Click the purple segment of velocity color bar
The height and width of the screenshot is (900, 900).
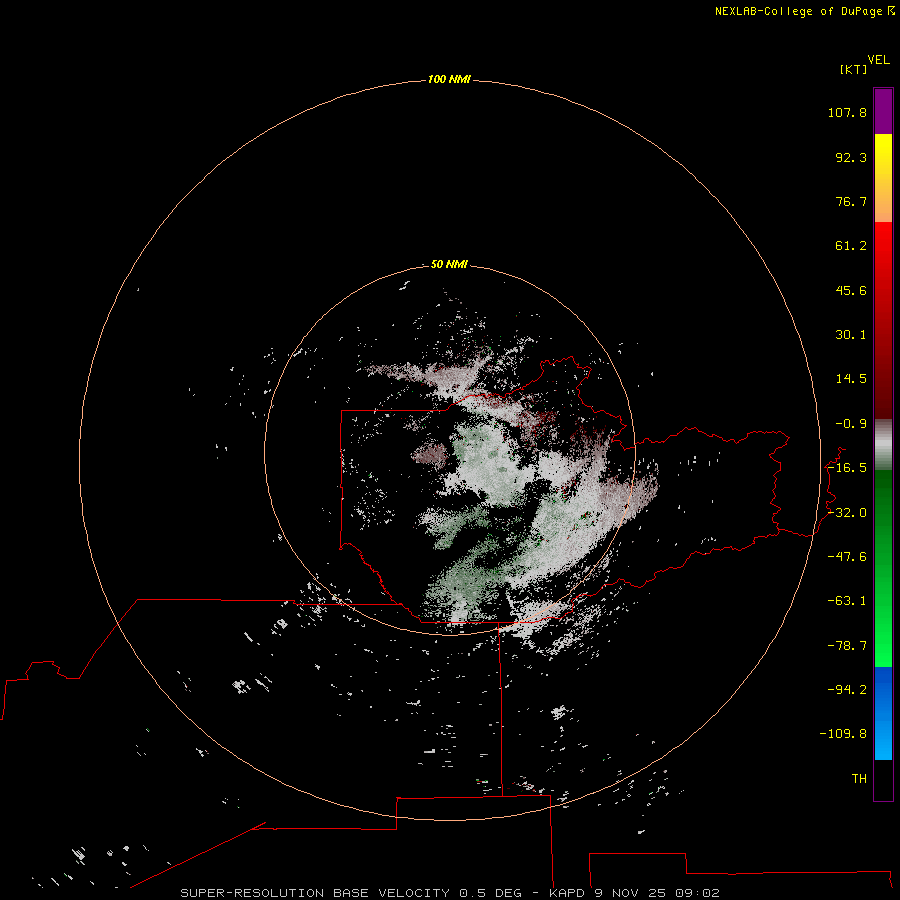[x=883, y=111]
